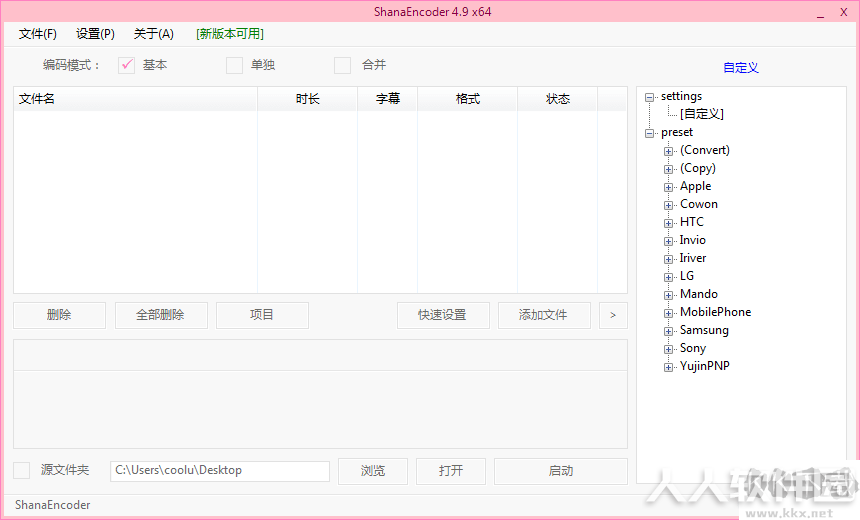The height and width of the screenshot is (520, 860).
Task: Click the arrow button beside 添加文件
Action: point(613,315)
